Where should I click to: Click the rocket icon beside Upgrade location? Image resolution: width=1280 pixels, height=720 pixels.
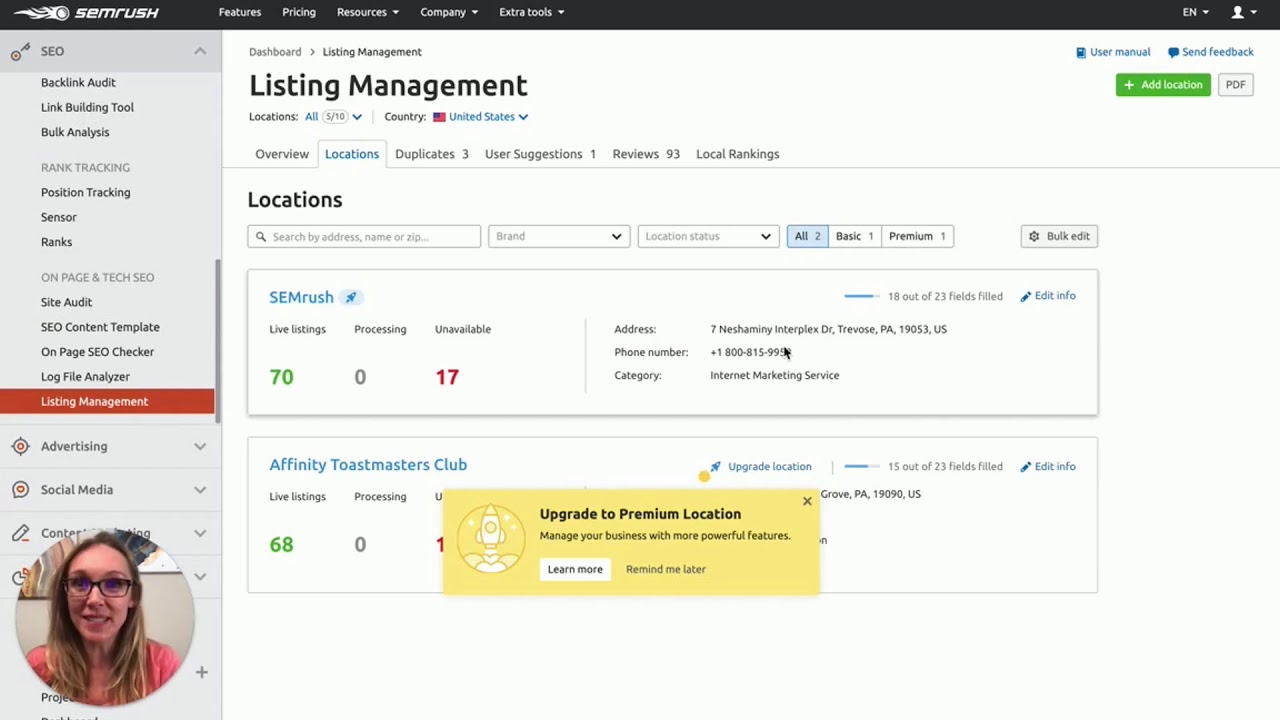[x=715, y=466]
